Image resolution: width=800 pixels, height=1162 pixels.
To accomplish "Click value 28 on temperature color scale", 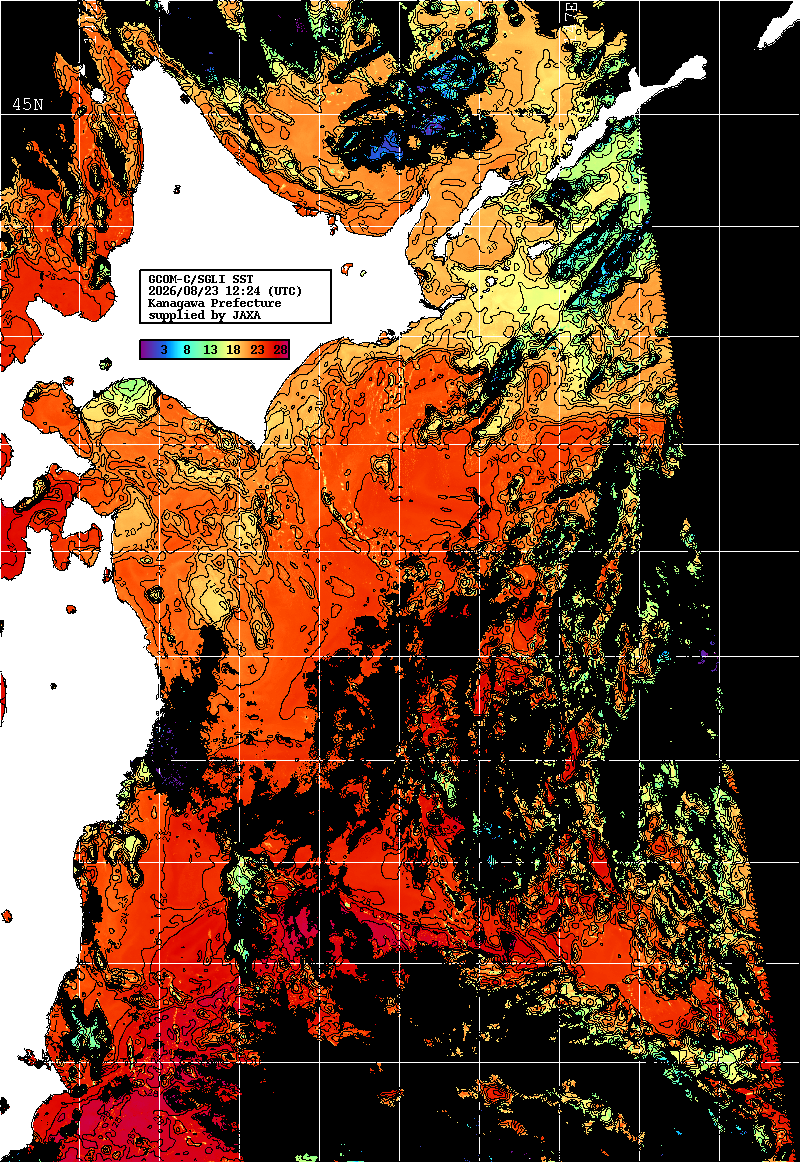I will [x=281, y=350].
